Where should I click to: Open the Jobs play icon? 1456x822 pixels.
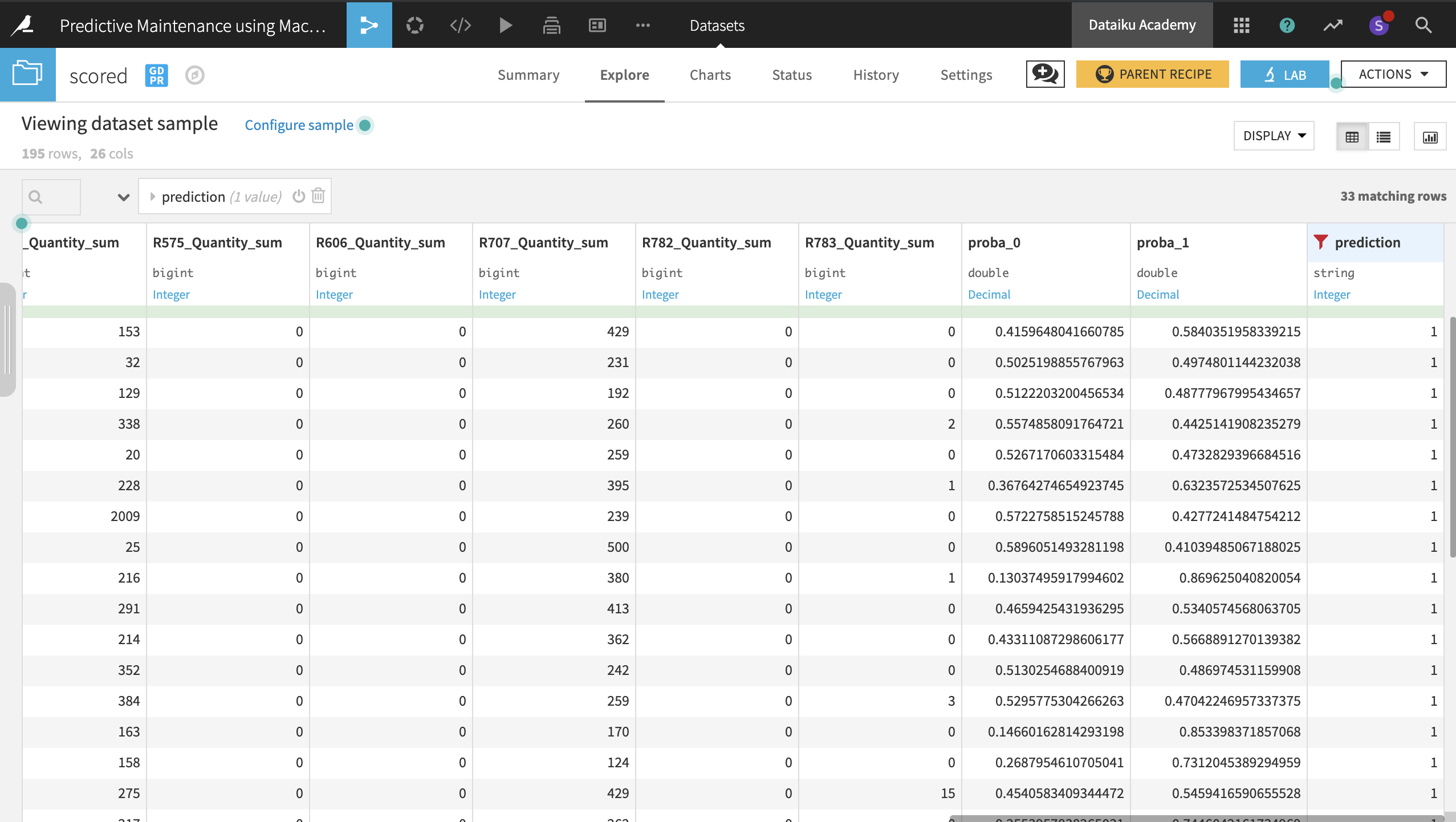coord(505,25)
